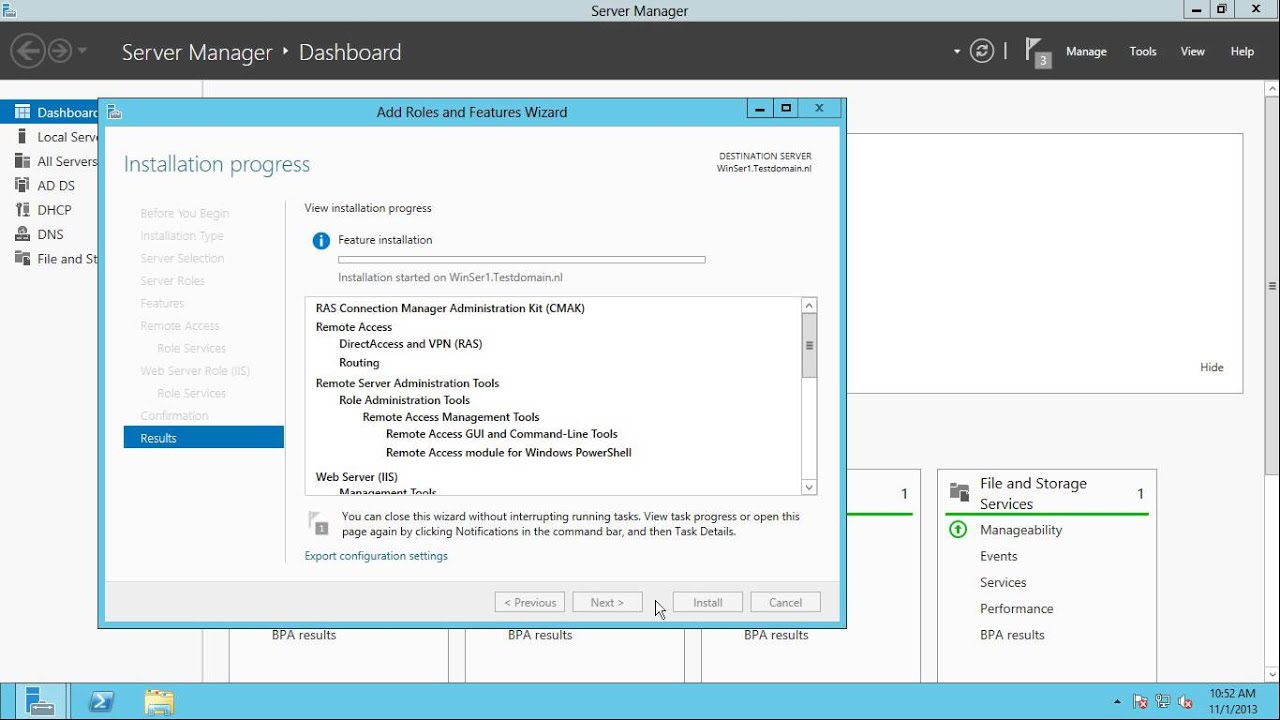Click the Server Manager forward arrow
The width and height of the screenshot is (1280, 720).
point(60,51)
